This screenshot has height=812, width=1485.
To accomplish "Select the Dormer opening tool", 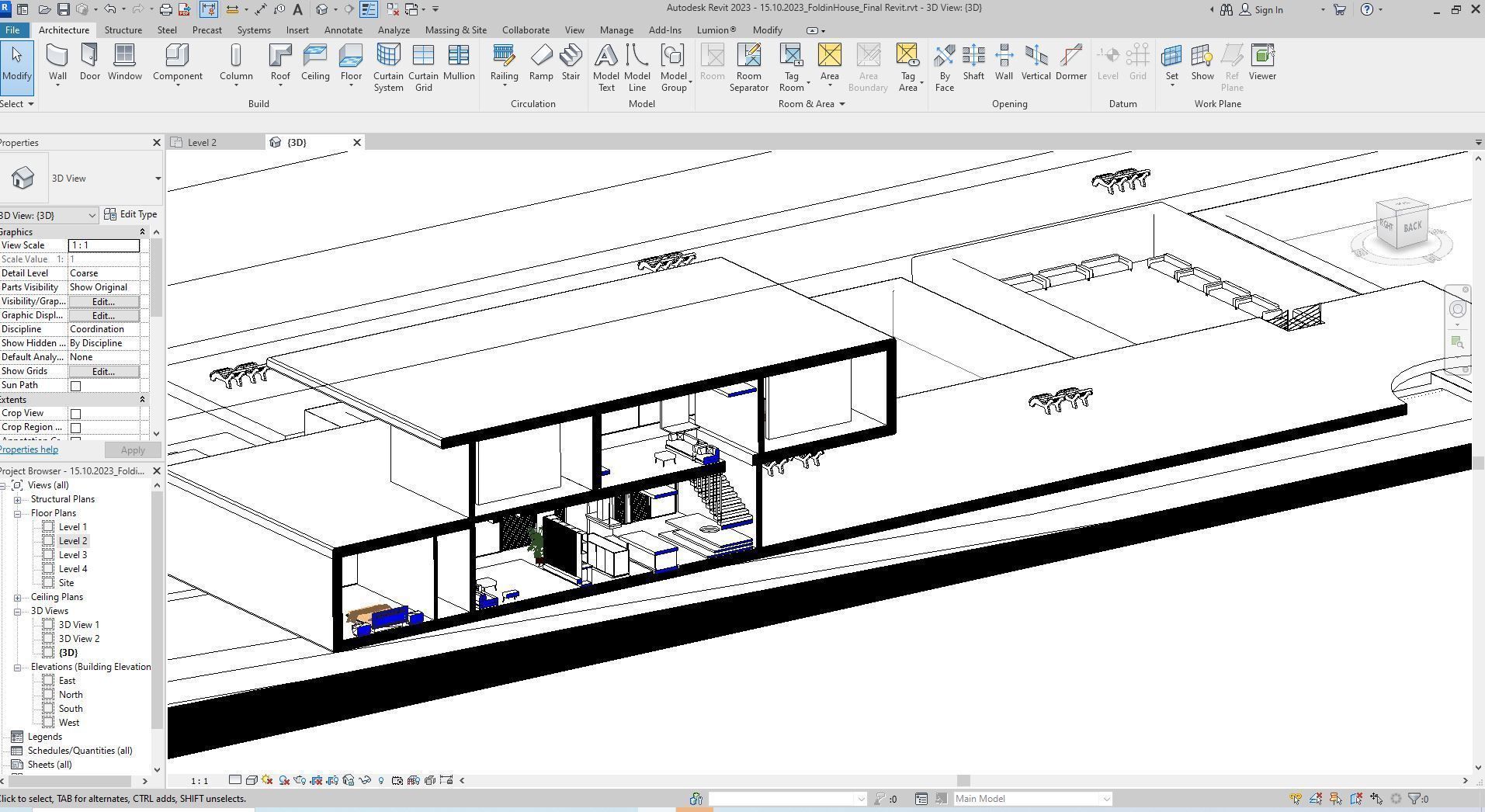I will (1070, 63).
